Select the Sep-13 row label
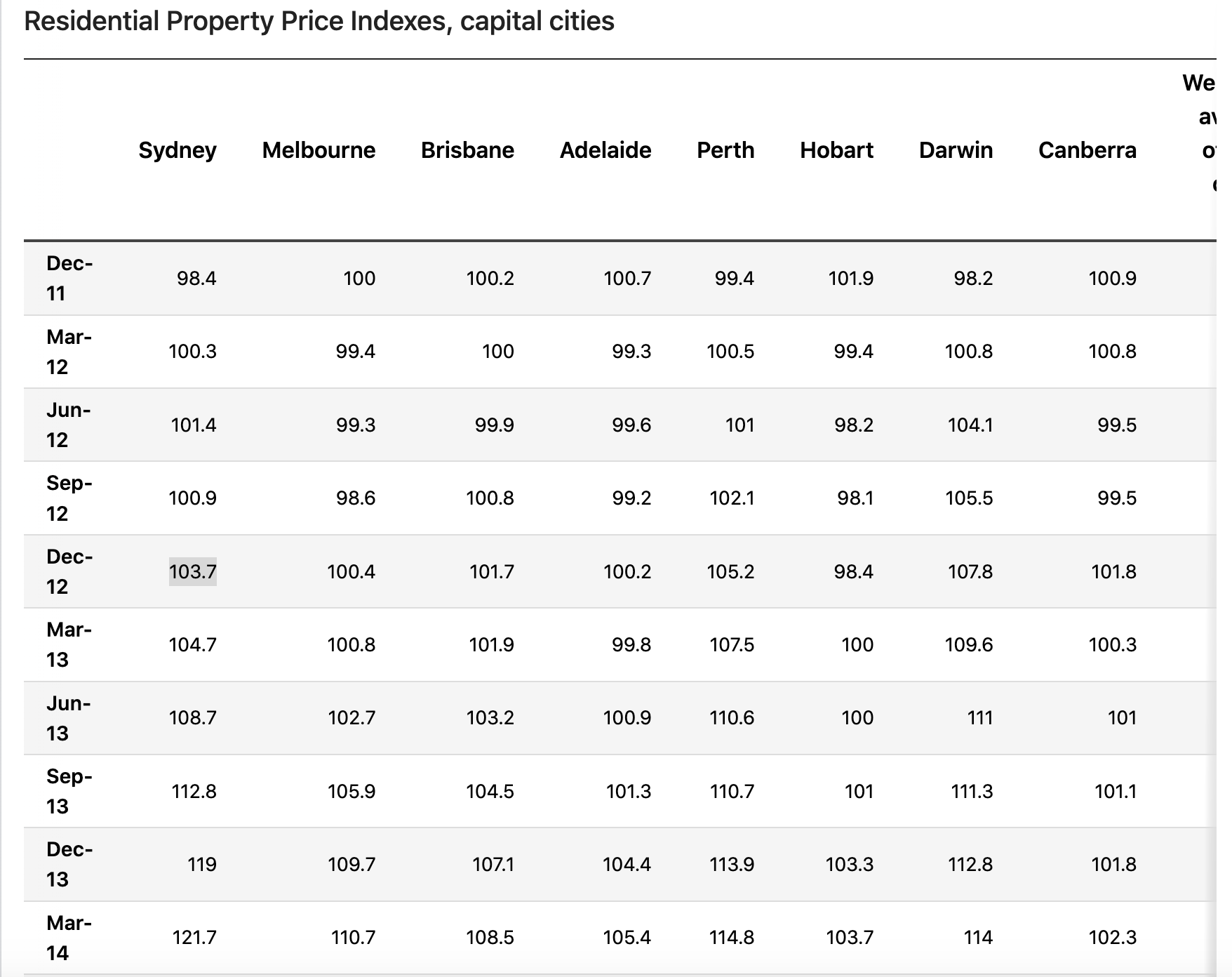Screen dimensions: 1232x977 tap(69, 791)
